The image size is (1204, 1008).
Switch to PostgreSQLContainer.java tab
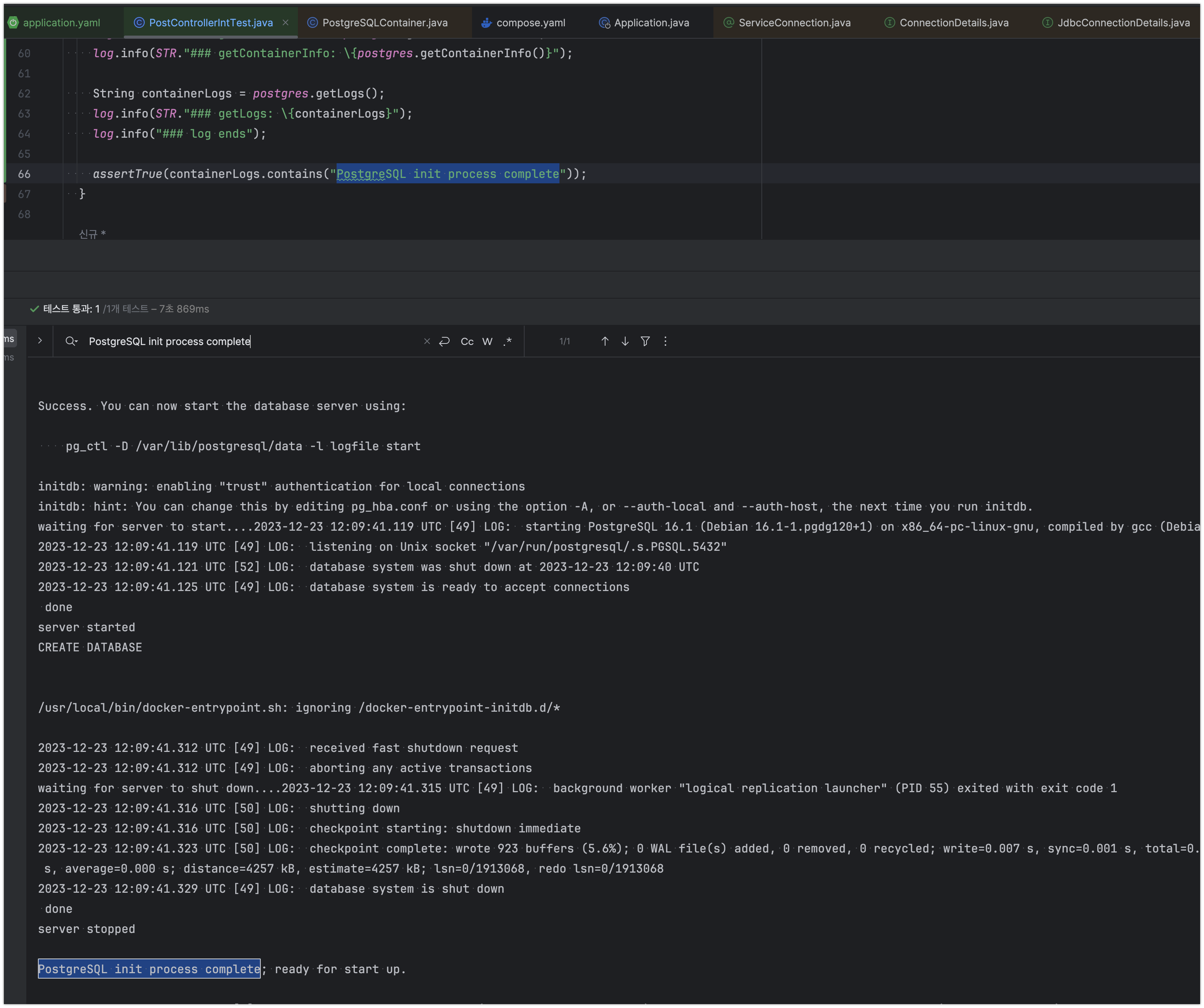385,23
